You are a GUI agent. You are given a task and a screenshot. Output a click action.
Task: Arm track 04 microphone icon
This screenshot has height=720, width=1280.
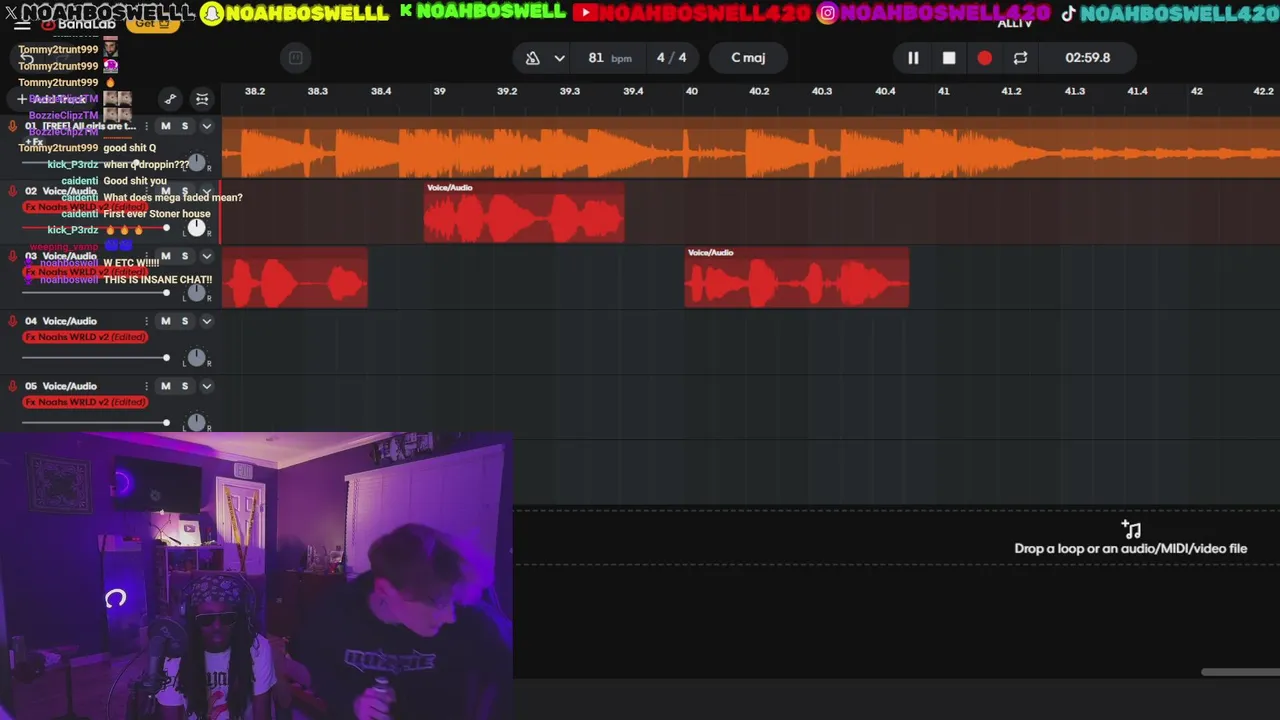[x=12, y=321]
